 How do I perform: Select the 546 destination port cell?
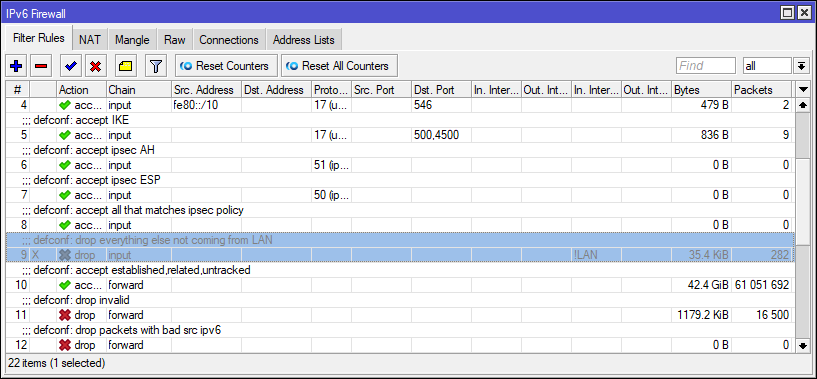pyautogui.click(x=441, y=105)
